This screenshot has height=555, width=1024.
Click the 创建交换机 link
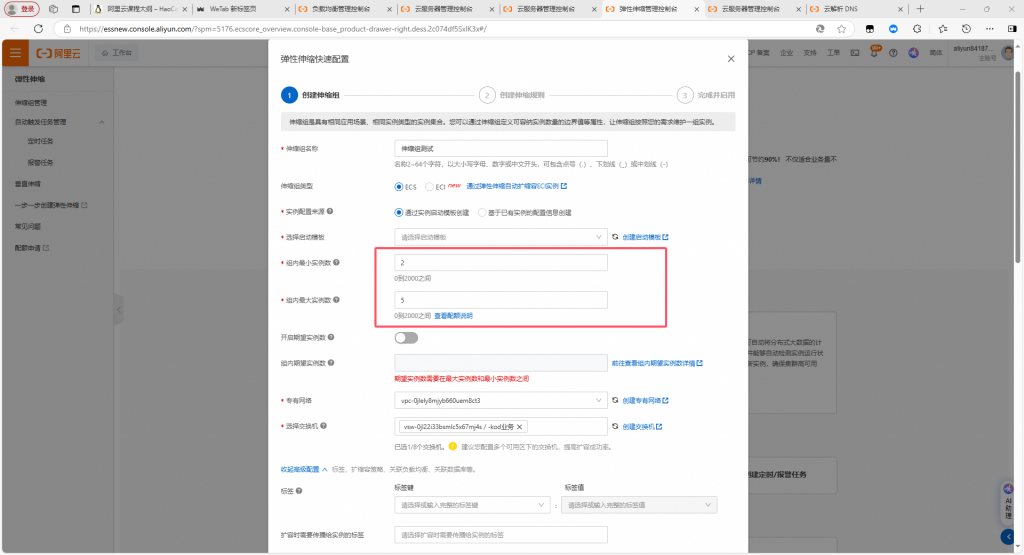[642, 426]
